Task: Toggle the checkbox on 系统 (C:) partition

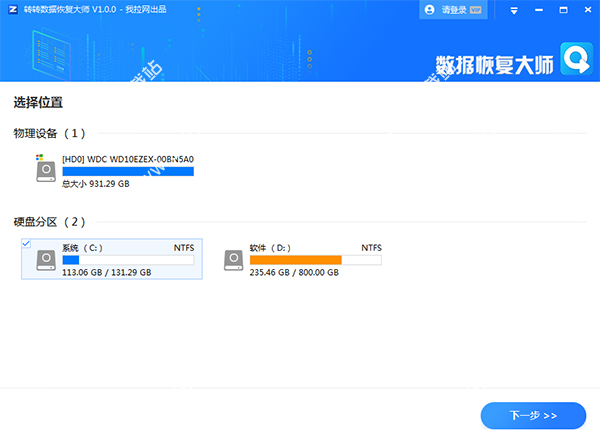Action: point(26,243)
